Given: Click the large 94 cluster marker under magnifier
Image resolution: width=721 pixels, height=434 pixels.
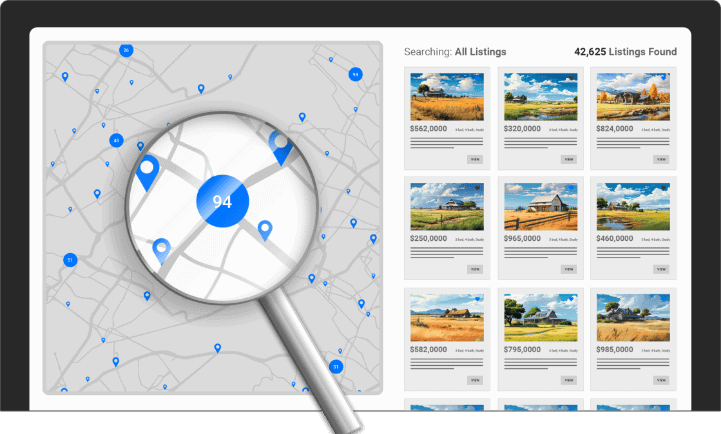Looking at the screenshot, I should [x=221, y=201].
